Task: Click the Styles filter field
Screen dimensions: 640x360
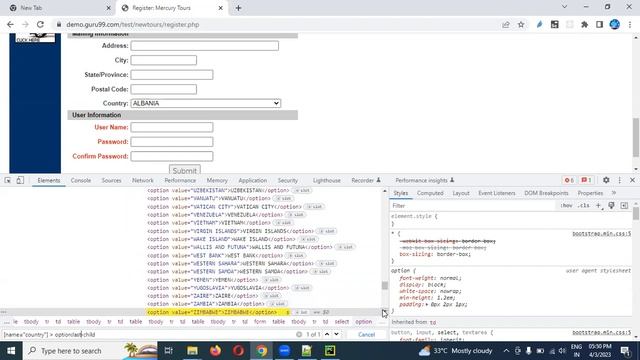Action: click(473, 206)
